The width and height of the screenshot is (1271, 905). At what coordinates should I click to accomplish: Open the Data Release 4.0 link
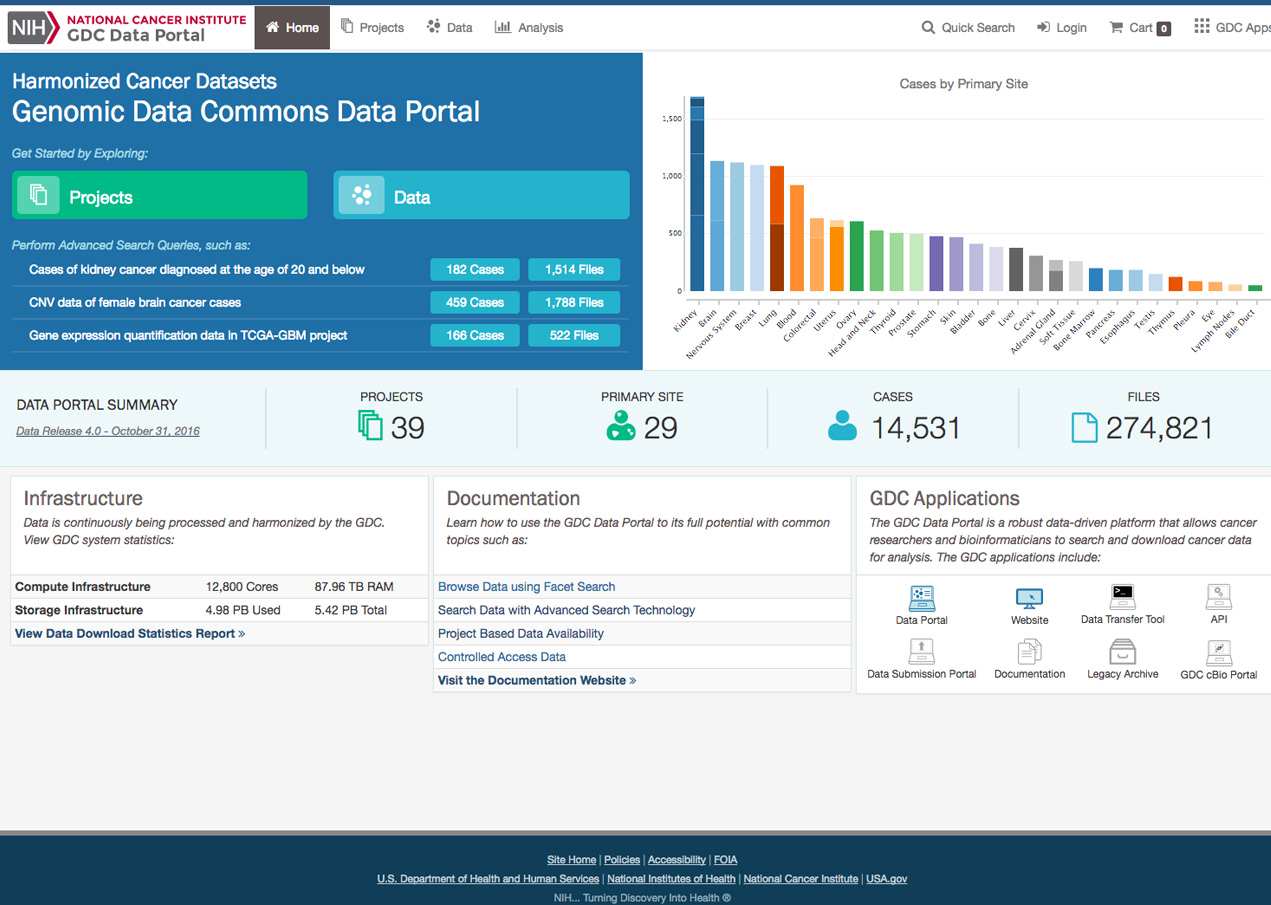coord(108,431)
